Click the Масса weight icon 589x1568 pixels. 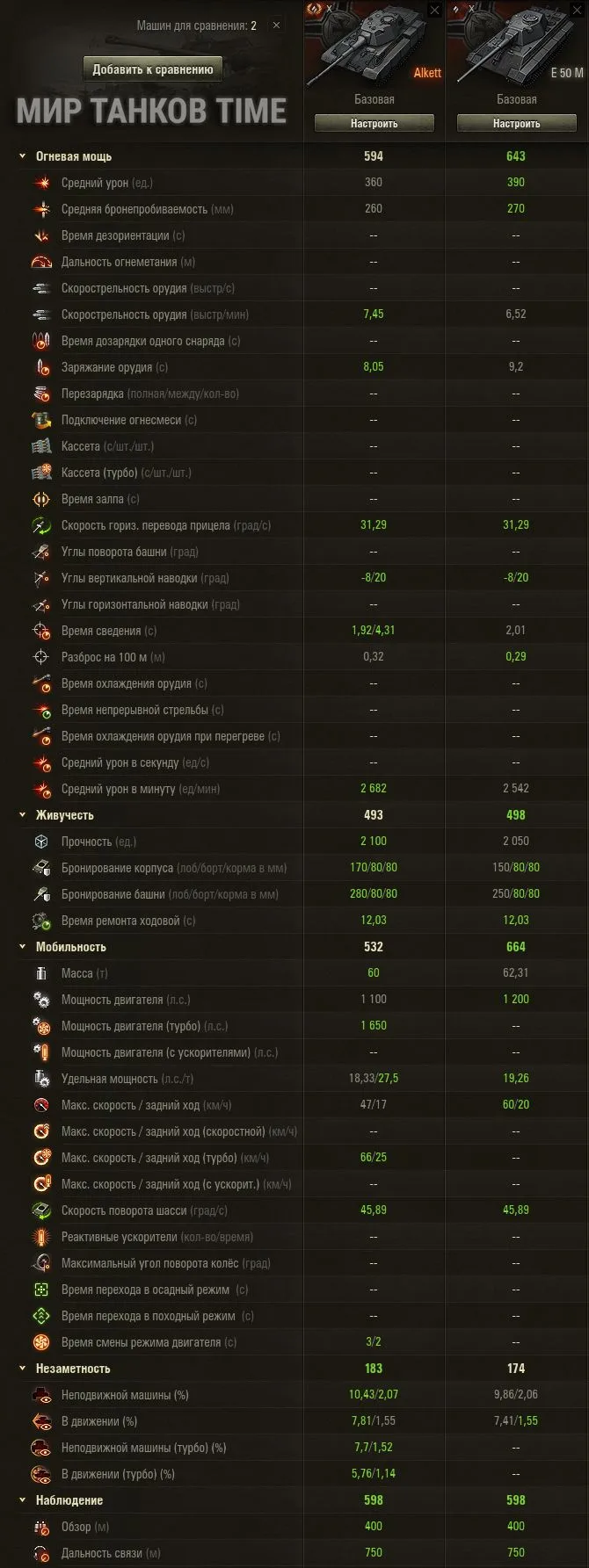41,973
